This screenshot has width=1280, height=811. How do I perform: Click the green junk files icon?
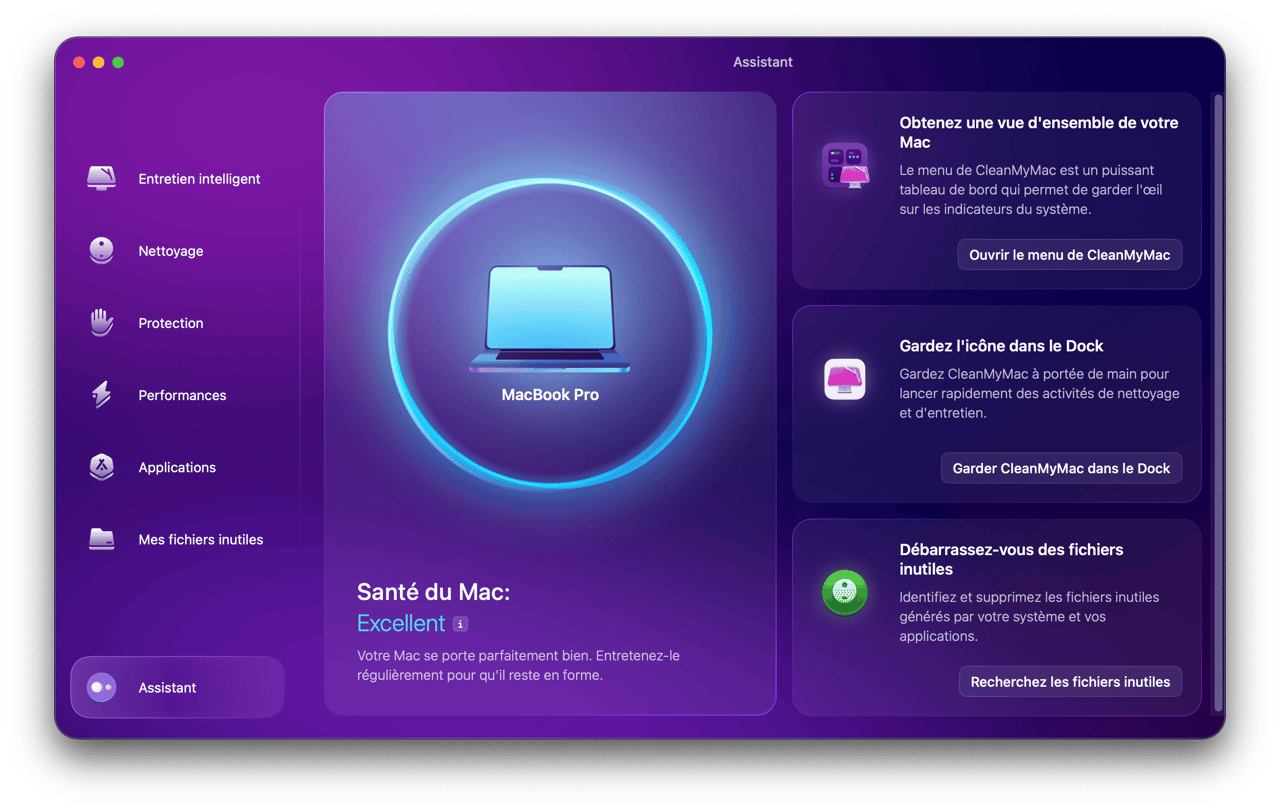point(845,592)
